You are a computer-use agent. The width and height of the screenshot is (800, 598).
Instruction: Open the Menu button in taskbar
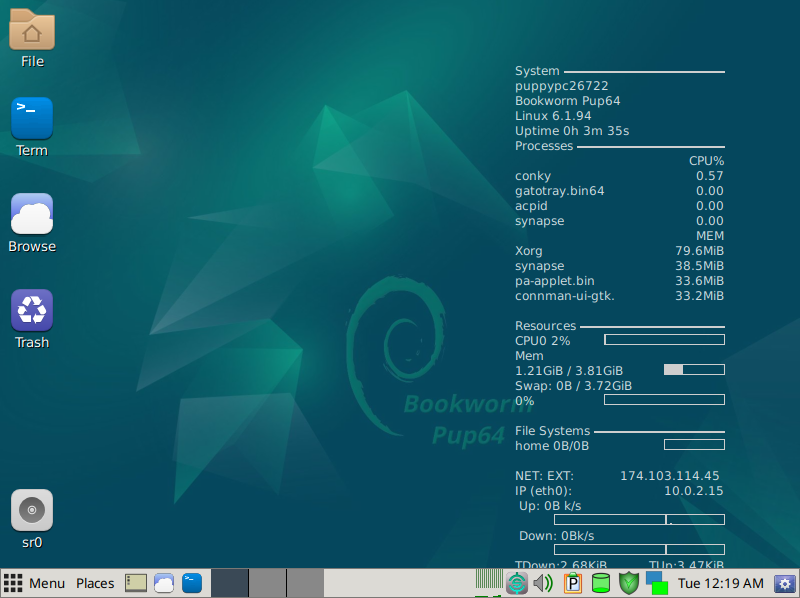pos(35,583)
